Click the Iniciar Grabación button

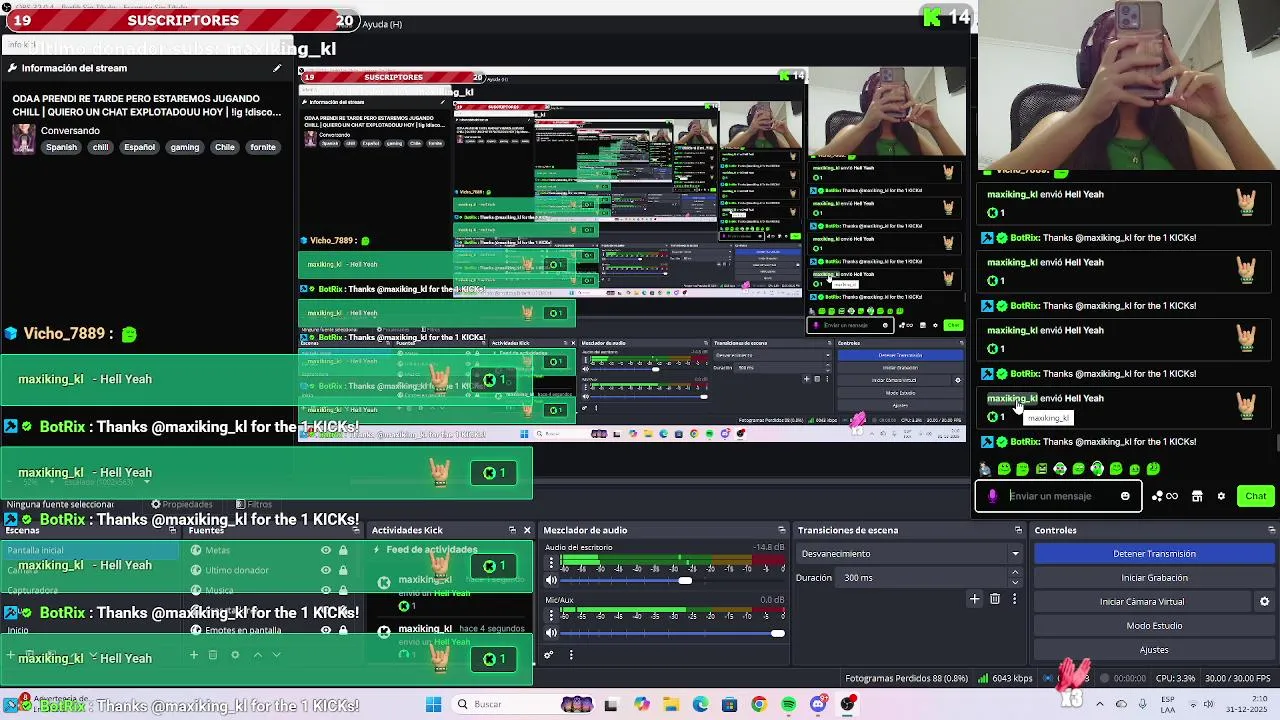[x=1154, y=578]
